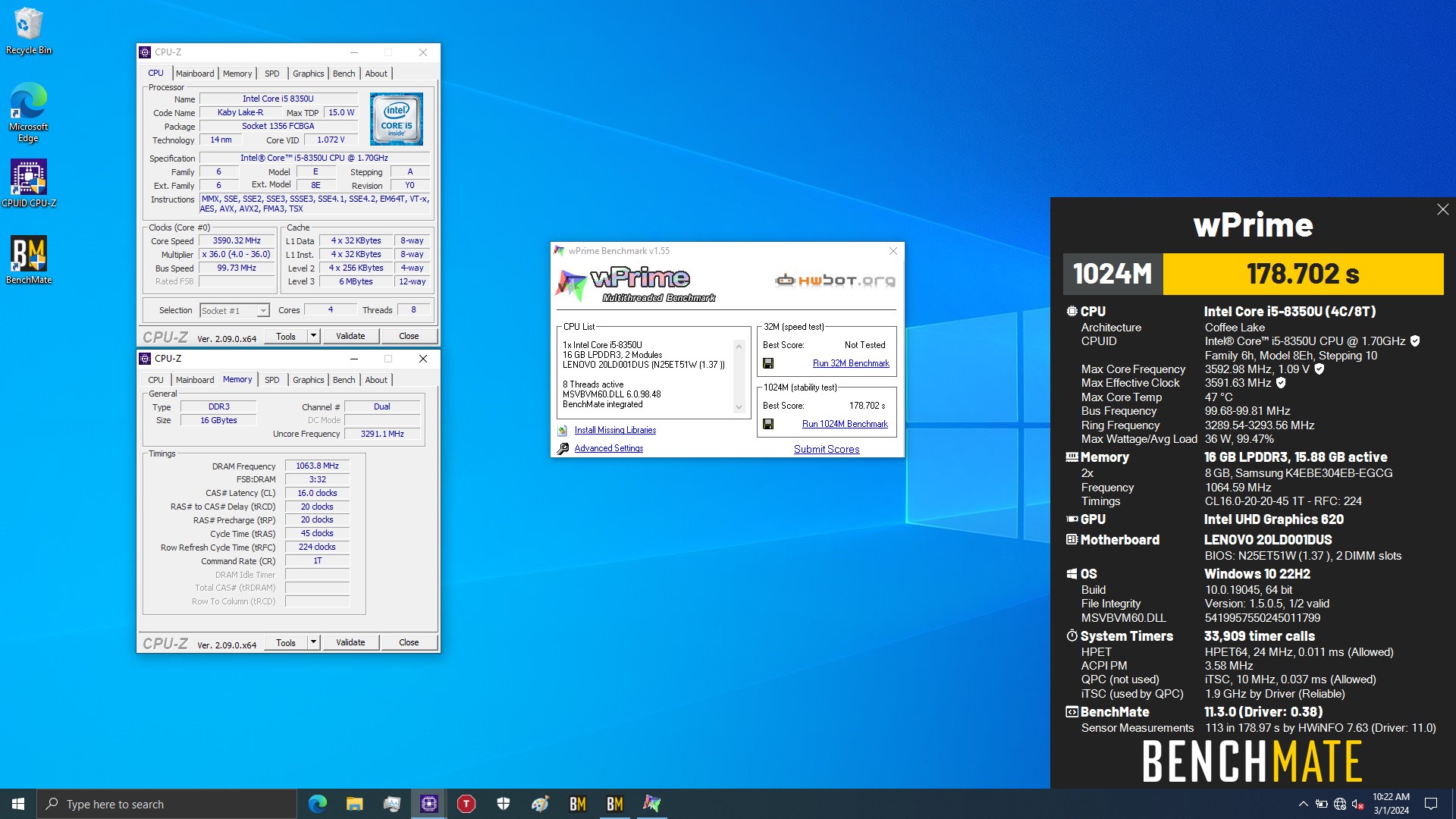Click the save icon next to 1024M Best Score
The height and width of the screenshot is (819, 1456).
[768, 424]
